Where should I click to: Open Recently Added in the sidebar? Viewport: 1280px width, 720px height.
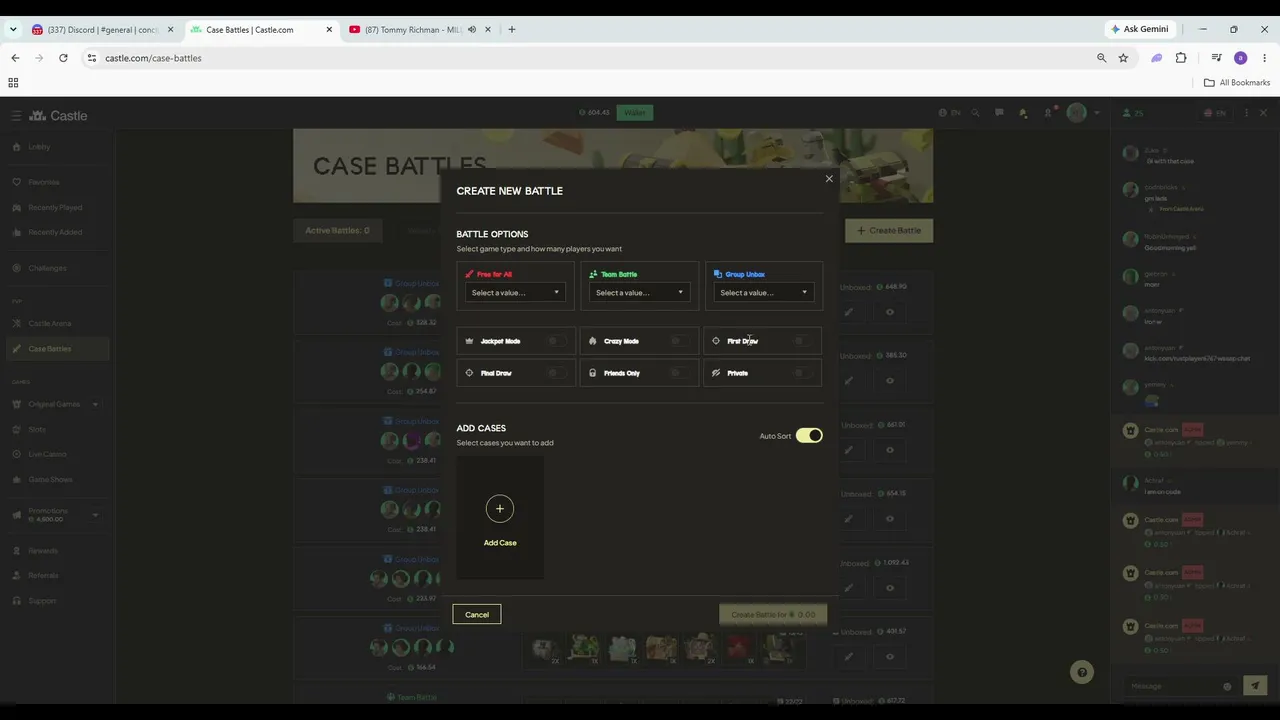pos(55,232)
